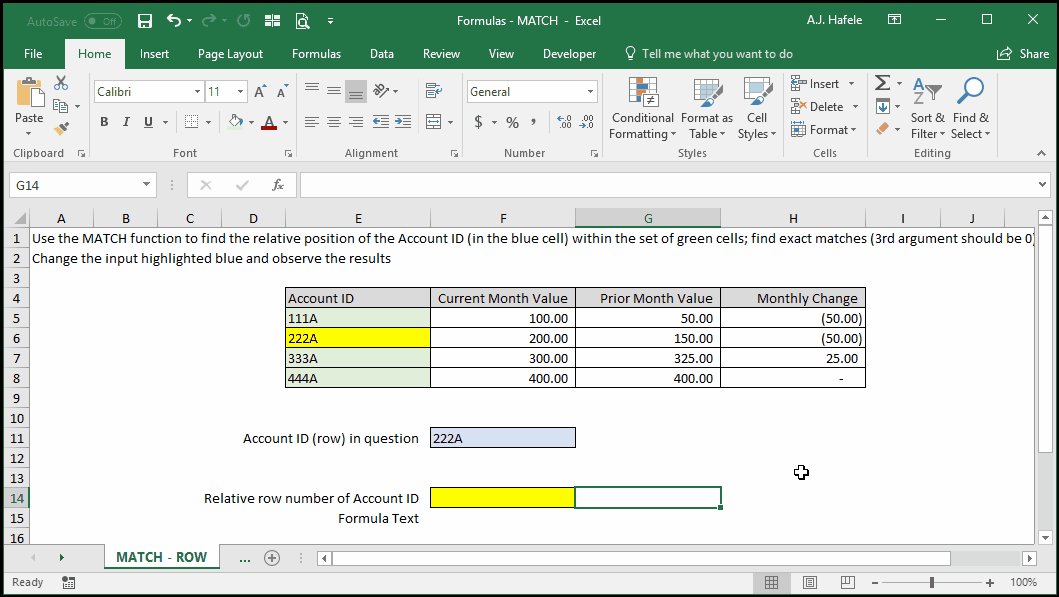Activate the Format Painter brush
Screen dimensions: 1059x597
61,128
